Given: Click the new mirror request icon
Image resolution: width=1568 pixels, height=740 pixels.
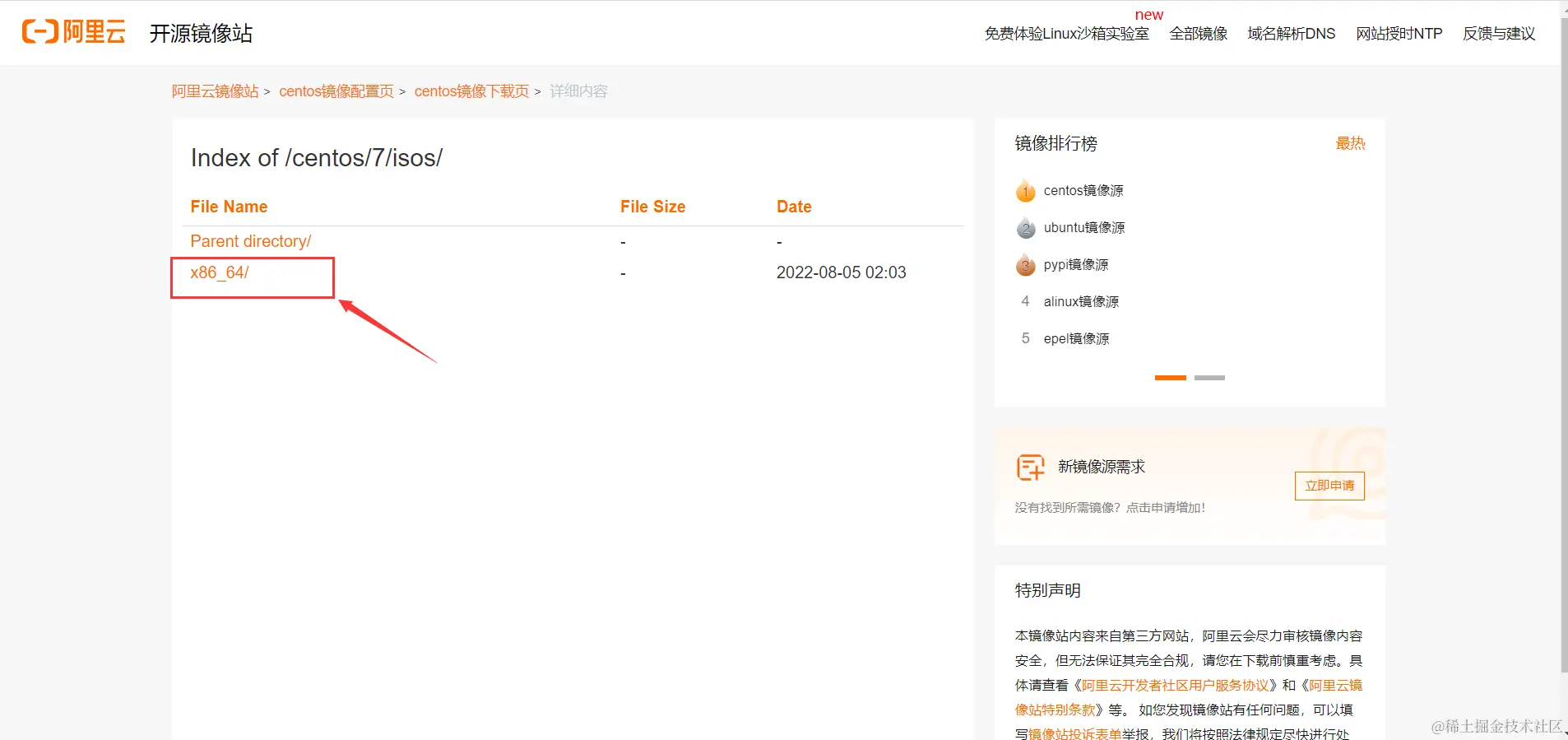Looking at the screenshot, I should (x=1030, y=467).
